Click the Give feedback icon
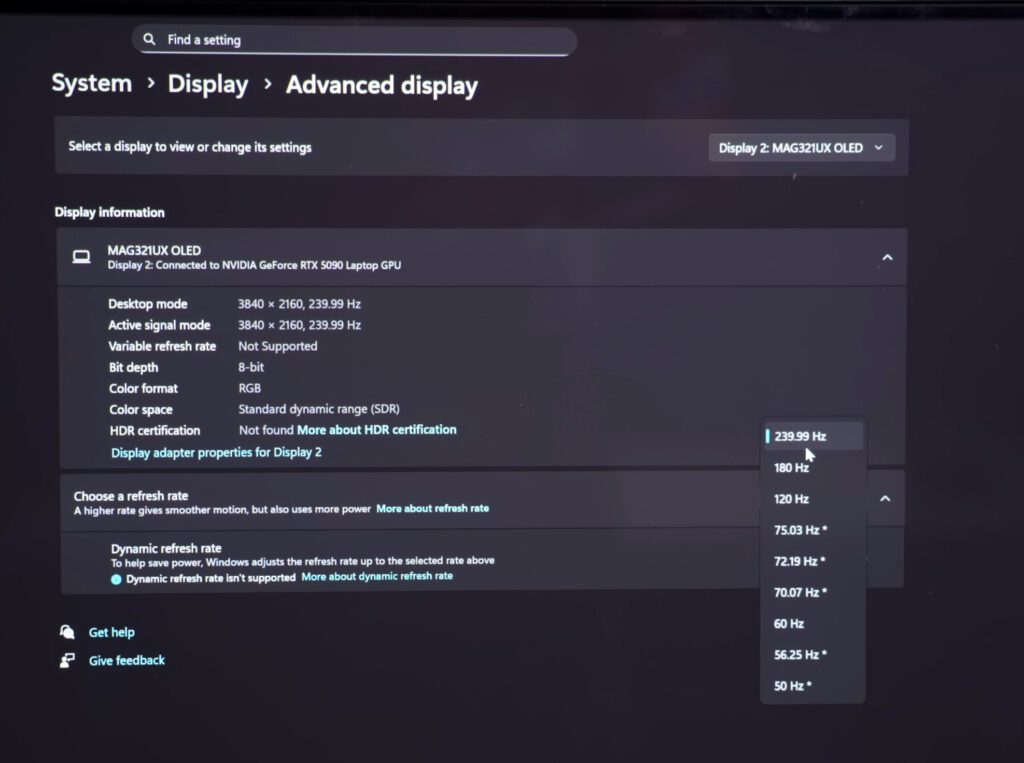 tap(67, 660)
